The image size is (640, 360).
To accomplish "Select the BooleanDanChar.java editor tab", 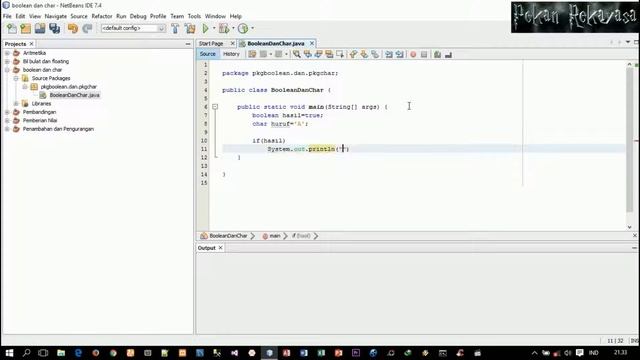I will tap(276, 43).
